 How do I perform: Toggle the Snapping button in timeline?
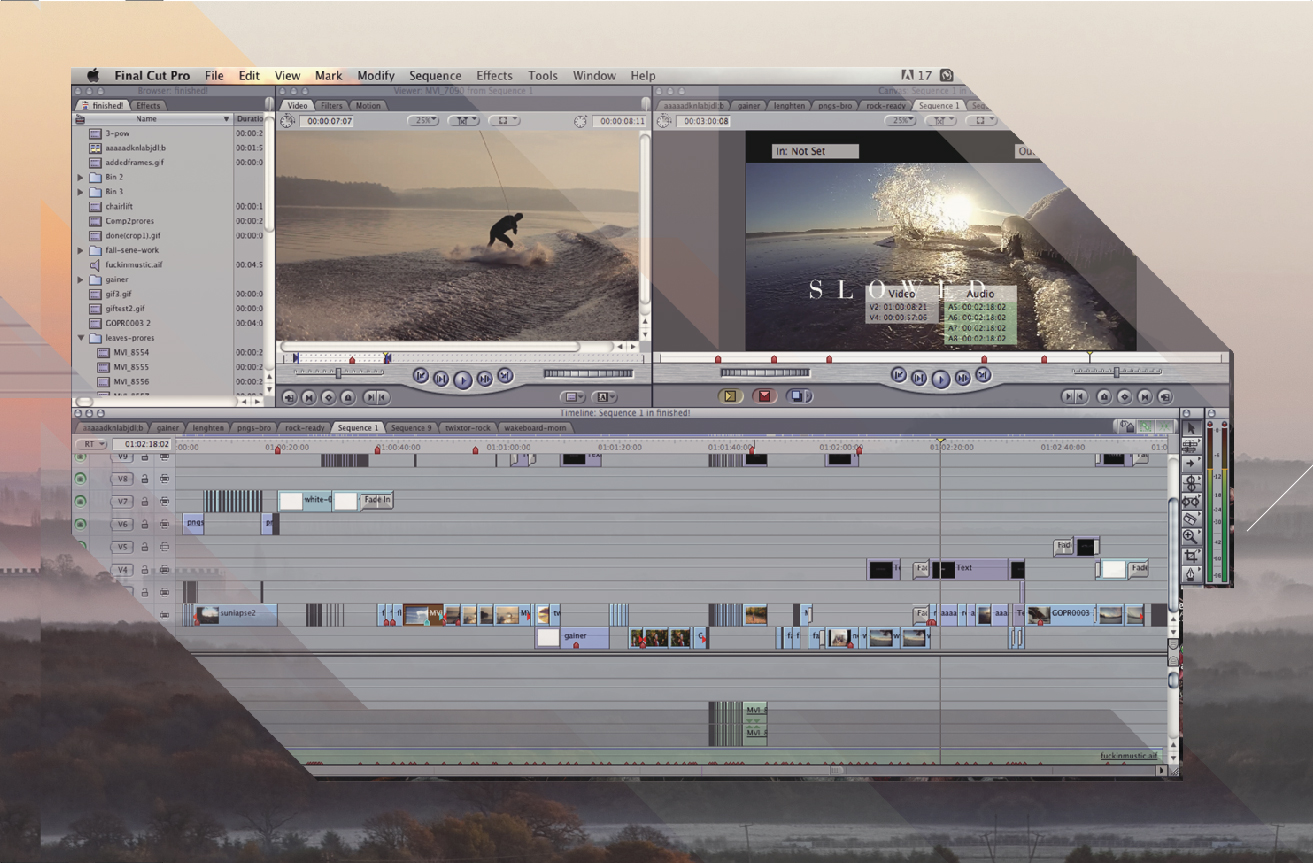pyautogui.click(x=1145, y=427)
